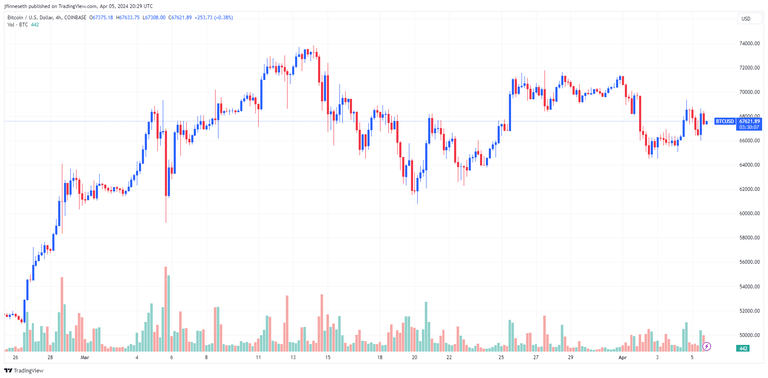Click the +253.73 (+0.38%) change value

point(216,18)
